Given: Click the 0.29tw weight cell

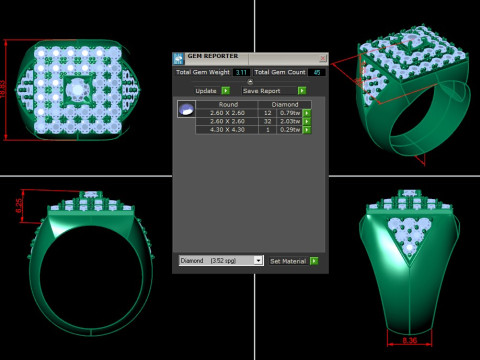Looking at the screenshot, I should [290, 130].
